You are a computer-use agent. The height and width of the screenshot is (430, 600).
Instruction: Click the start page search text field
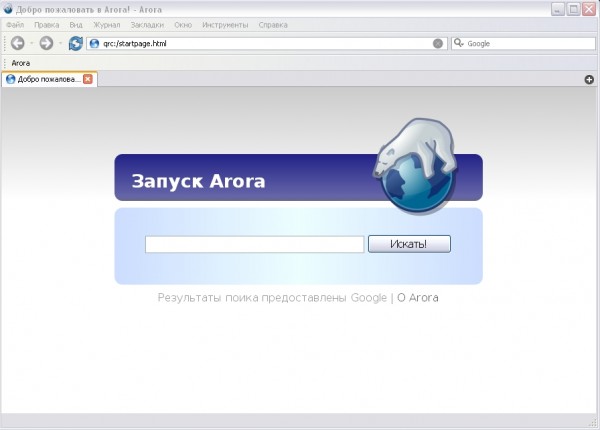point(254,244)
